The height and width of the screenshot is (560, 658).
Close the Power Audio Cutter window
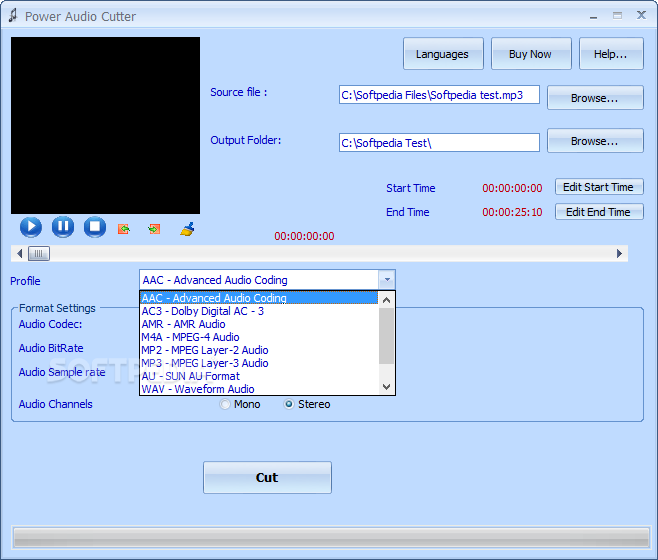pyautogui.click(x=641, y=16)
